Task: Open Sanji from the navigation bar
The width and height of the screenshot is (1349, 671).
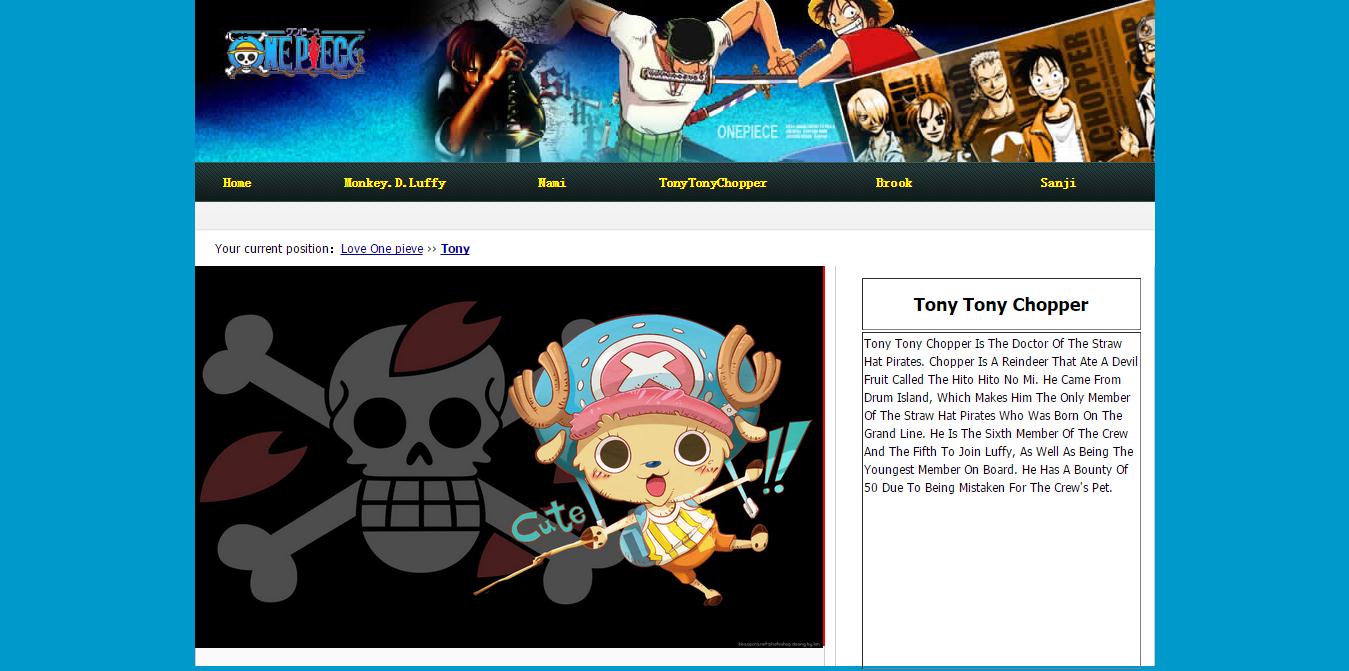Action: (x=1057, y=183)
